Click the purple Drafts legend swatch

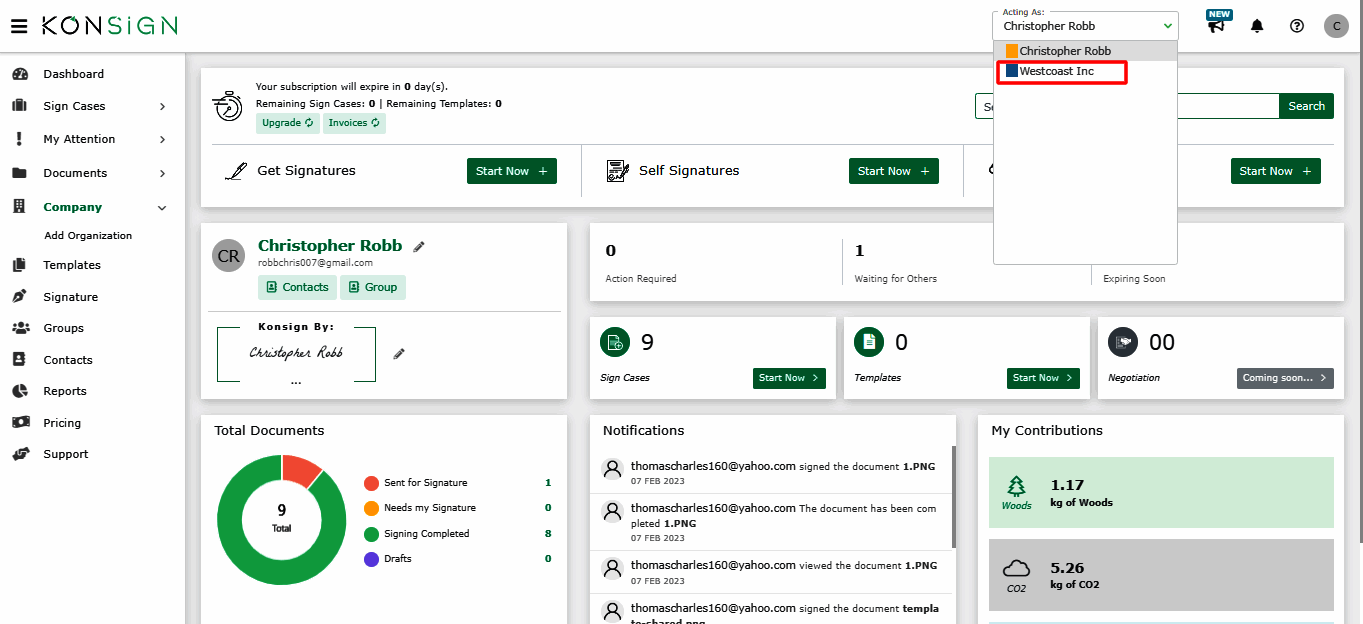click(x=372, y=559)
